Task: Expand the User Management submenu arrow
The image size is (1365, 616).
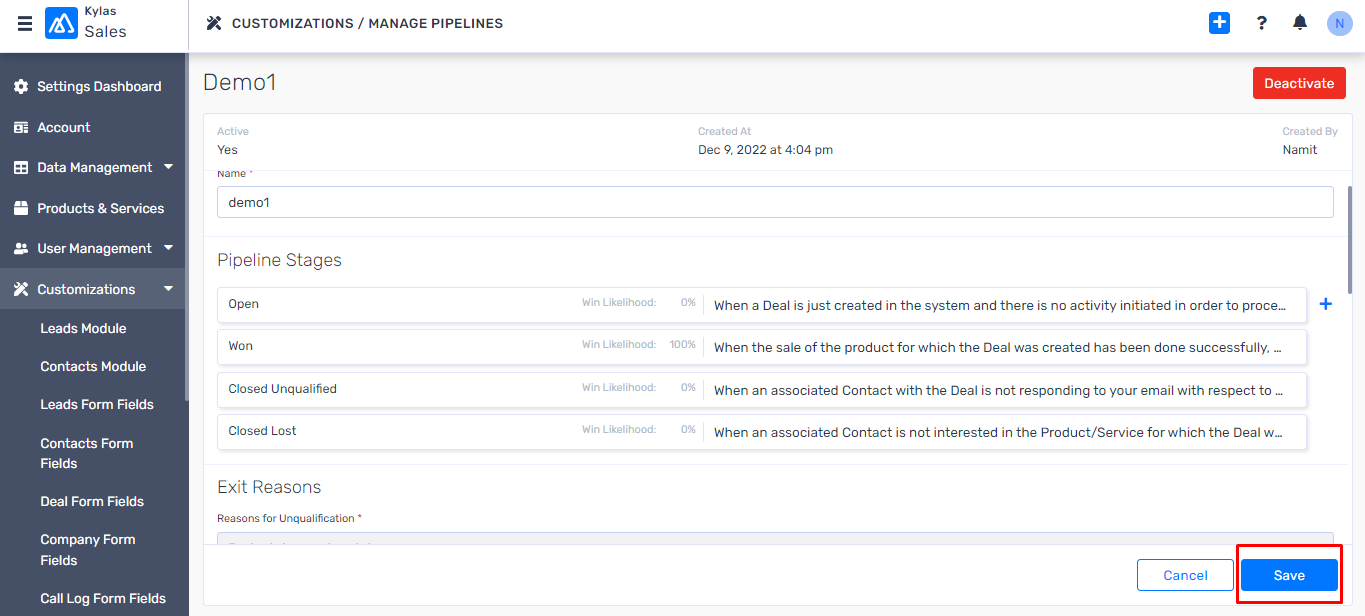Action: tap(168, 248)
